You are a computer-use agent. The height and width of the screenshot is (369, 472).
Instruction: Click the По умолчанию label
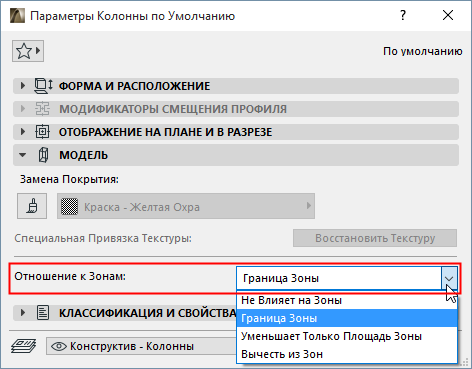[x=423, y=51]
